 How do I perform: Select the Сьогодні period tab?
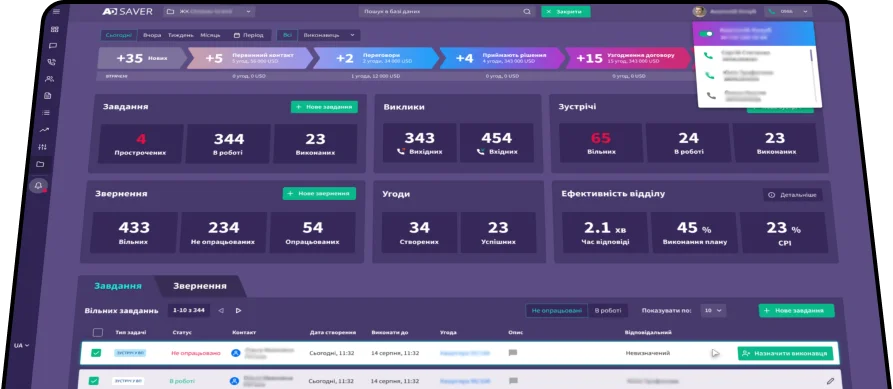coord(119,35)
